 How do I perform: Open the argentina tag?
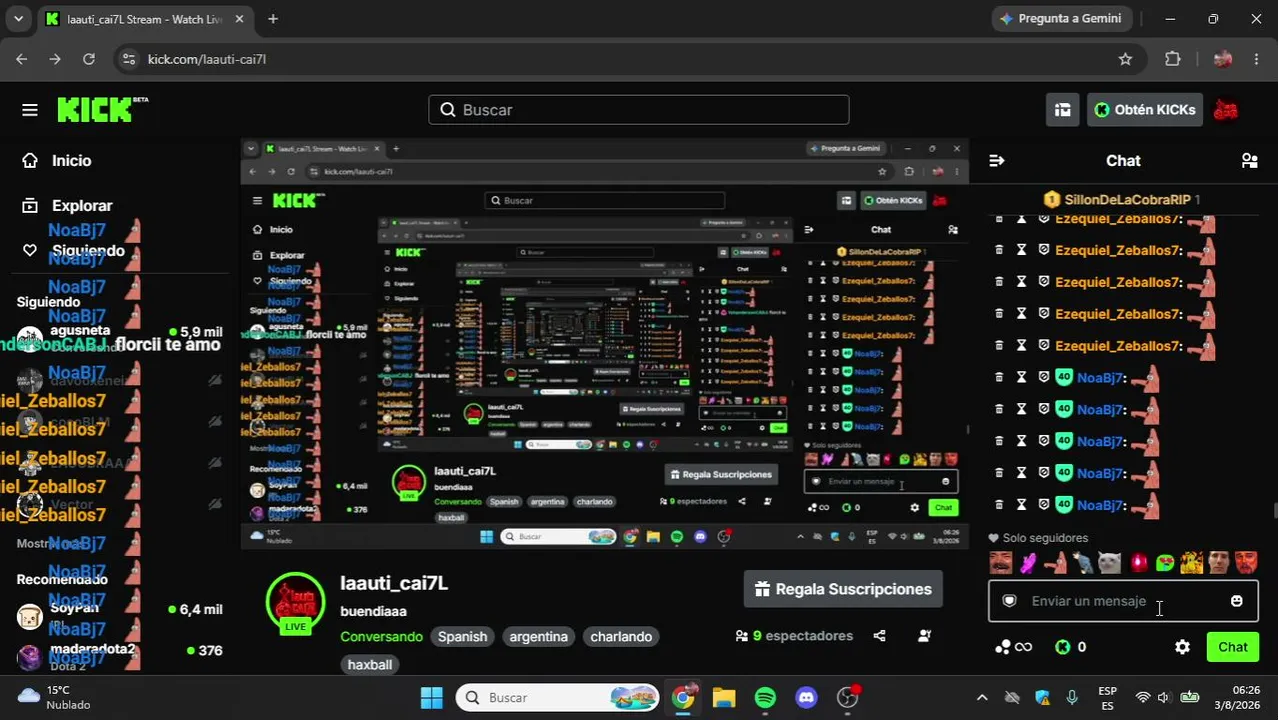(538, 637)
